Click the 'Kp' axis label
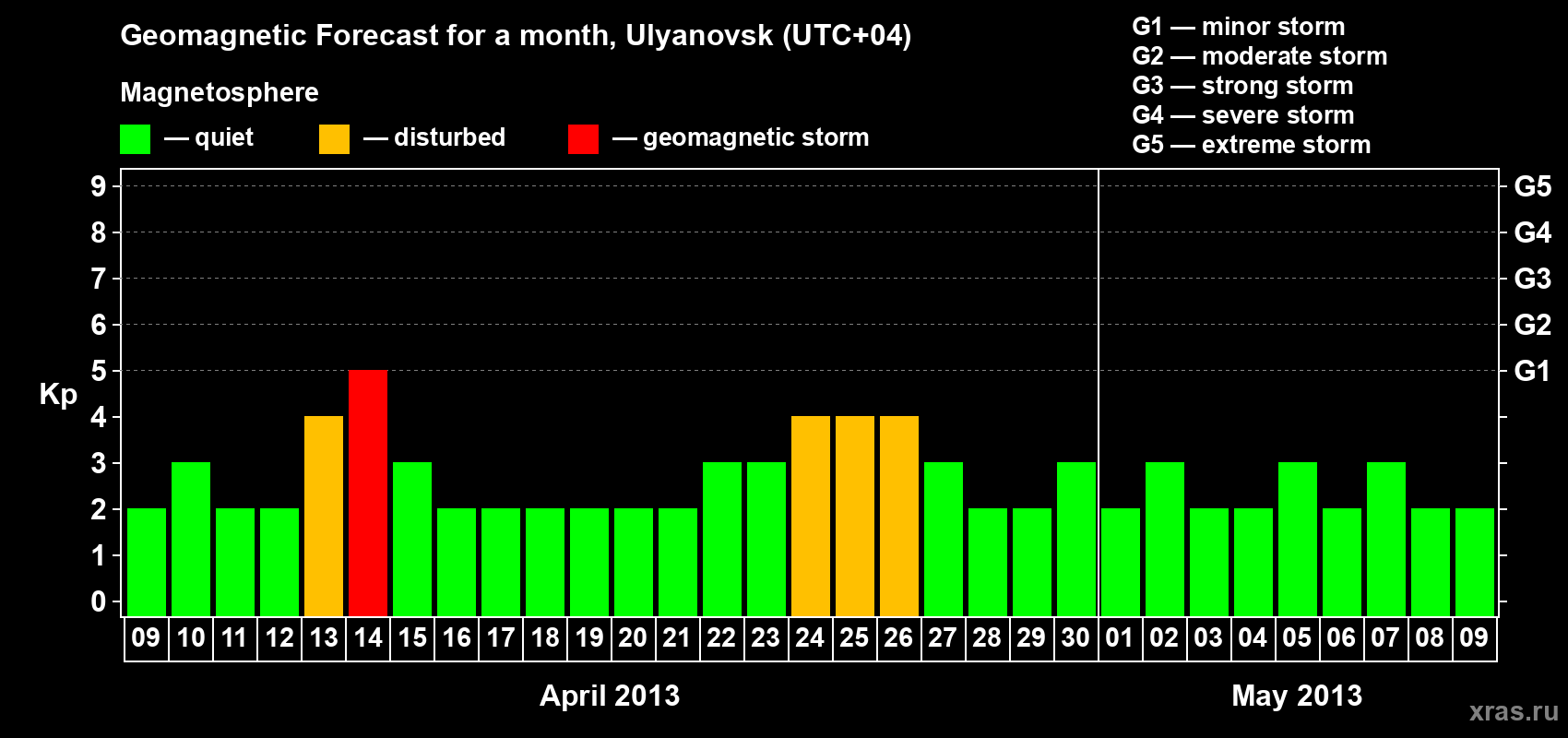 coord(58,395)
